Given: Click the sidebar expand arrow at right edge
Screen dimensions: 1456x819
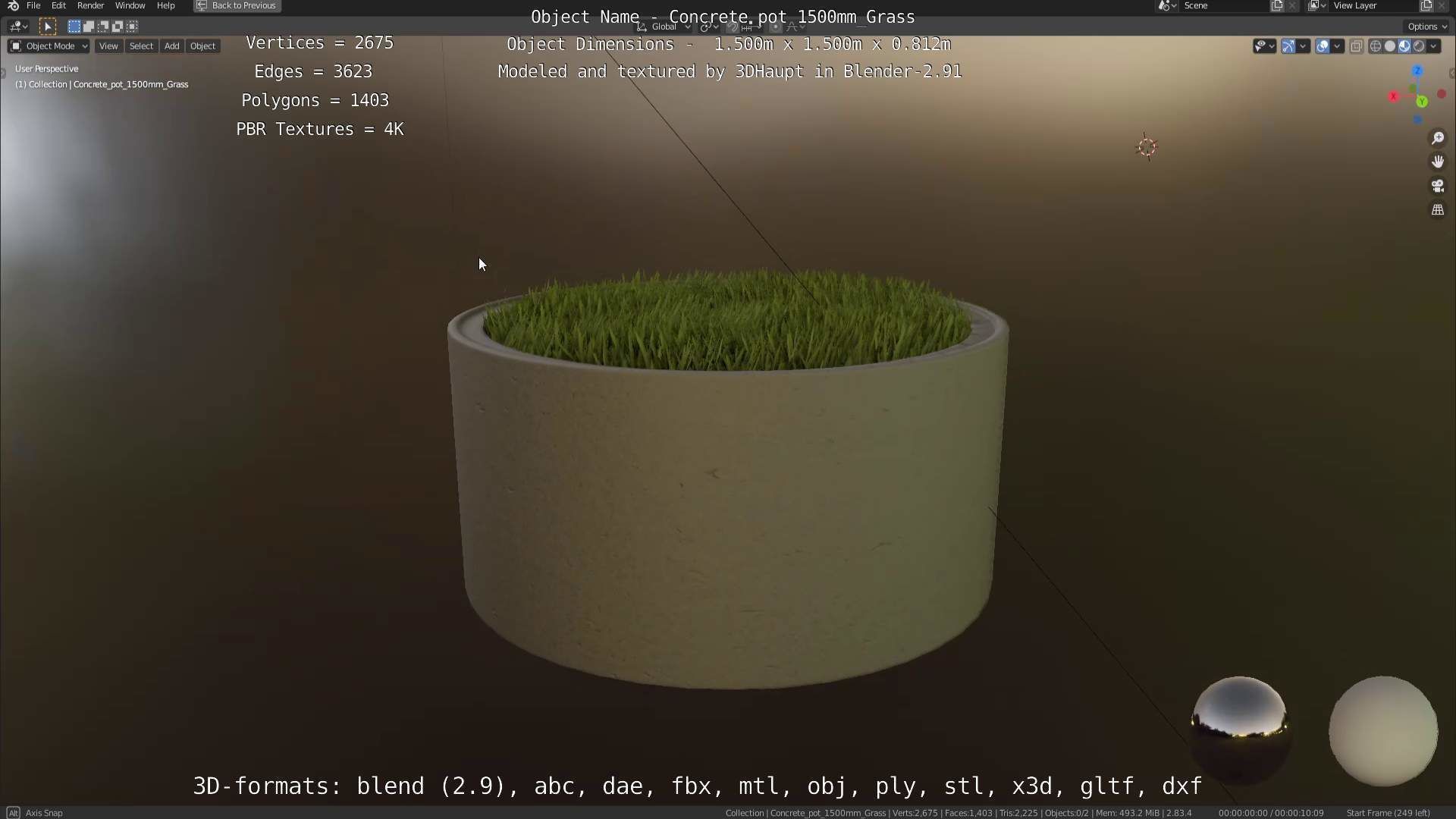Looking at the screenshot, I should pyautogui.click(x=1451, y=74).
